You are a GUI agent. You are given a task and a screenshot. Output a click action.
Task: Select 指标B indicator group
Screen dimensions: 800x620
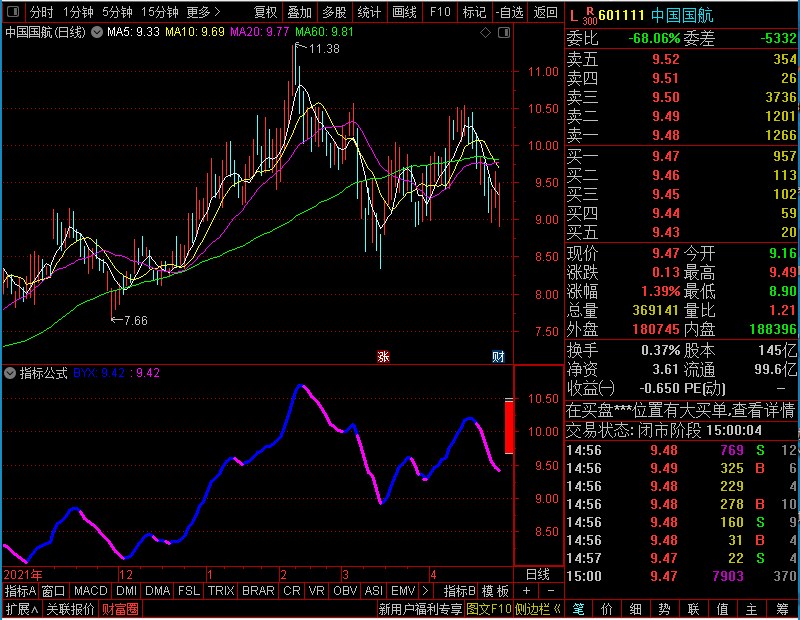pyautogui.click(x=460, y=591)
